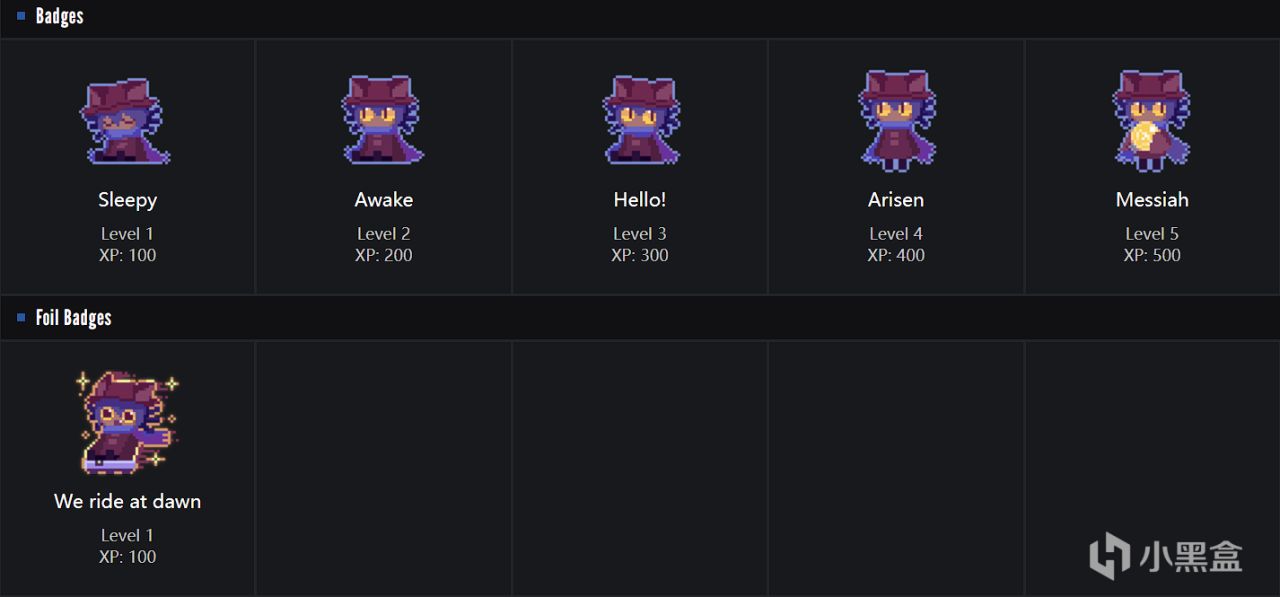This screenshot has height=597, width=1280.
Task: Click XP: 400 under the Arisen badge
Action: pos(896,255)
